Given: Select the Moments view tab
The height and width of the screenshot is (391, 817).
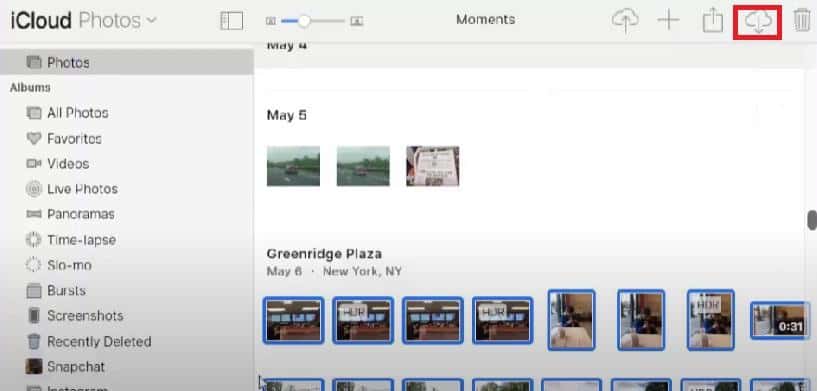Looking at the screenshot, I should point(486,20).
